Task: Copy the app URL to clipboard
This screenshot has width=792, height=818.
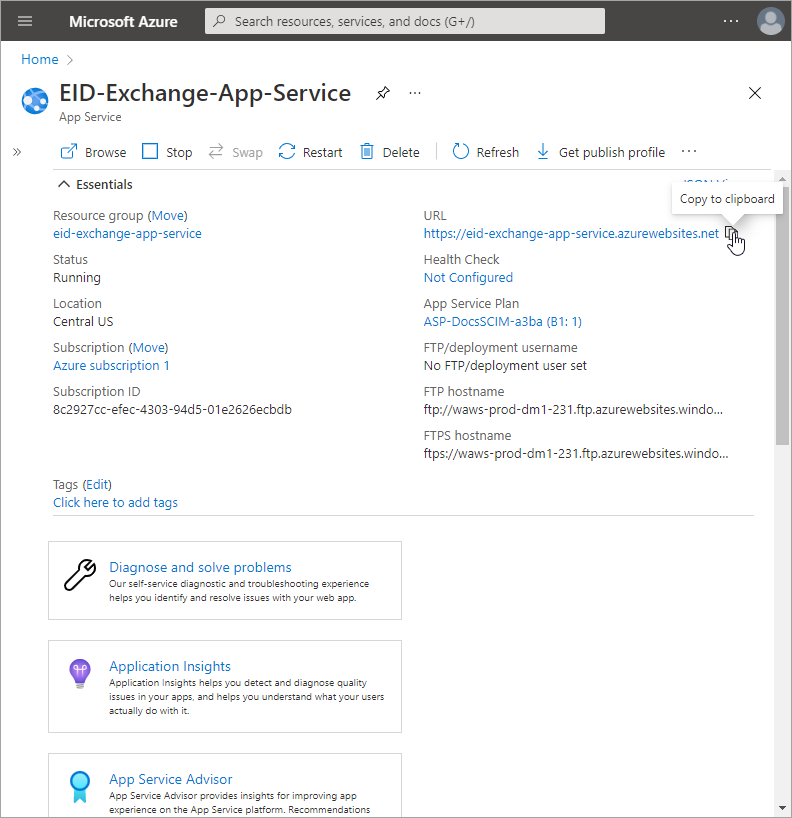Action: (x=732, y=234)
